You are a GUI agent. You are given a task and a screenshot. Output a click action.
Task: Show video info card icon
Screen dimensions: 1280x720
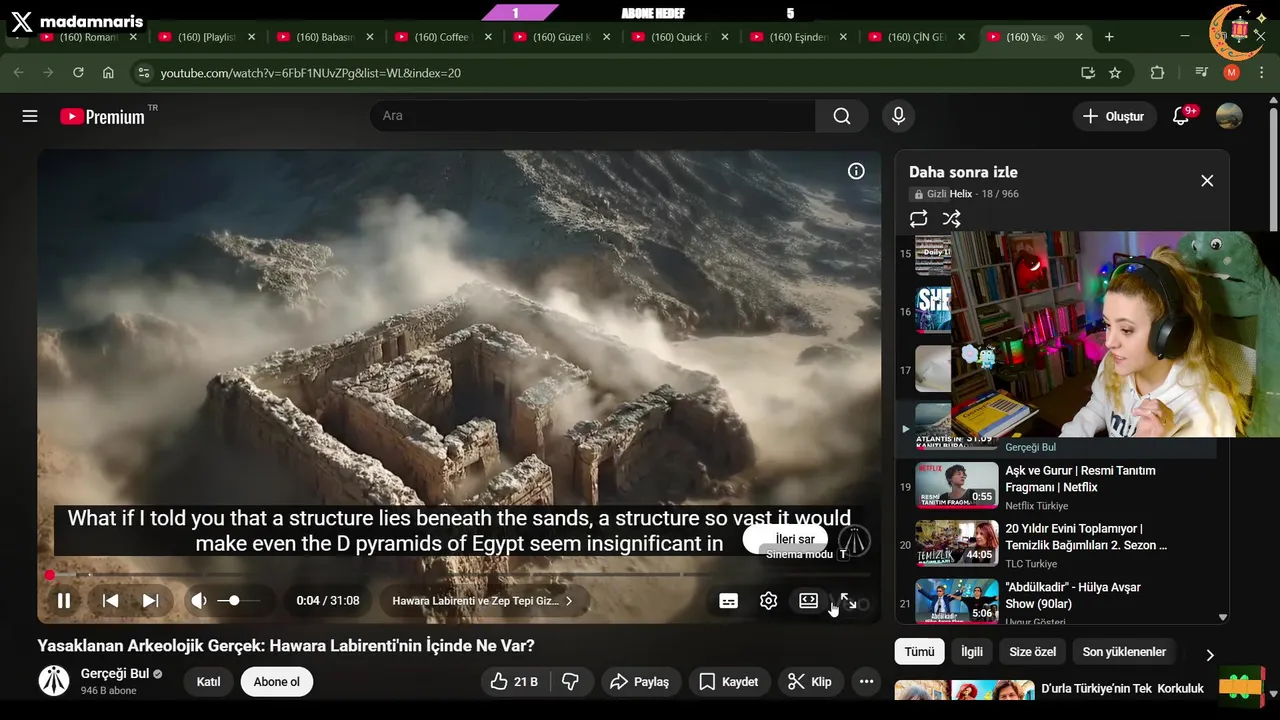click(x=856, y=171)
